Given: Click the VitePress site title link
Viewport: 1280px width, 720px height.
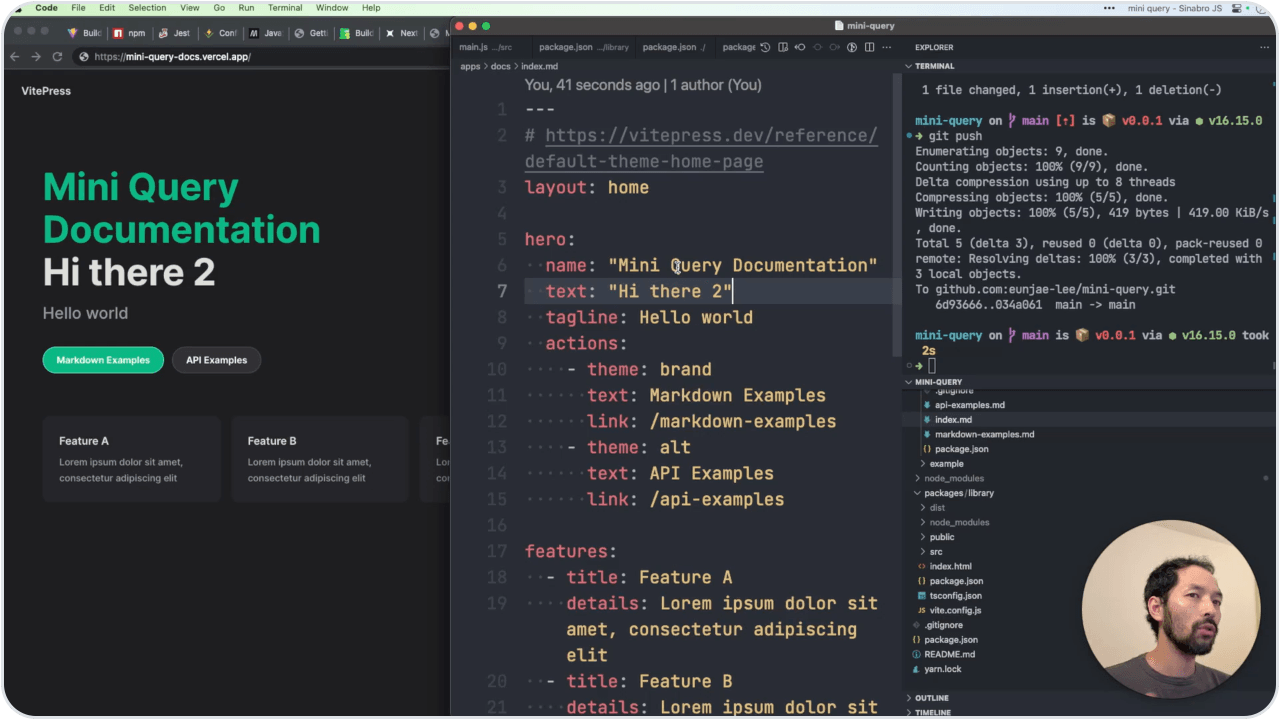Looking at the screenshot, I should 46,91.
